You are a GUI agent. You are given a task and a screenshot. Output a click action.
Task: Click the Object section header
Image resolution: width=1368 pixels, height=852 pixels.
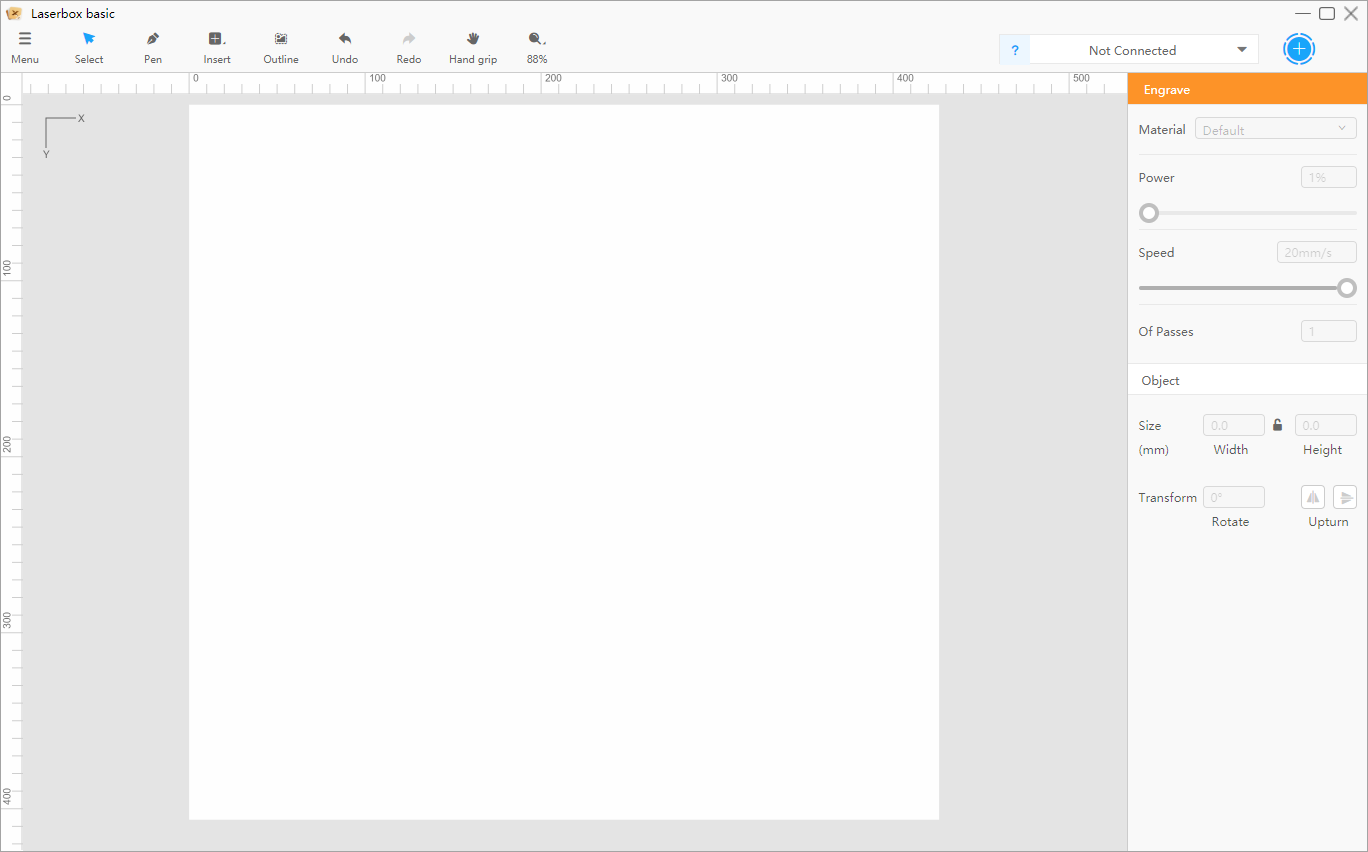pyautogui.click(x=1247, y=380)
